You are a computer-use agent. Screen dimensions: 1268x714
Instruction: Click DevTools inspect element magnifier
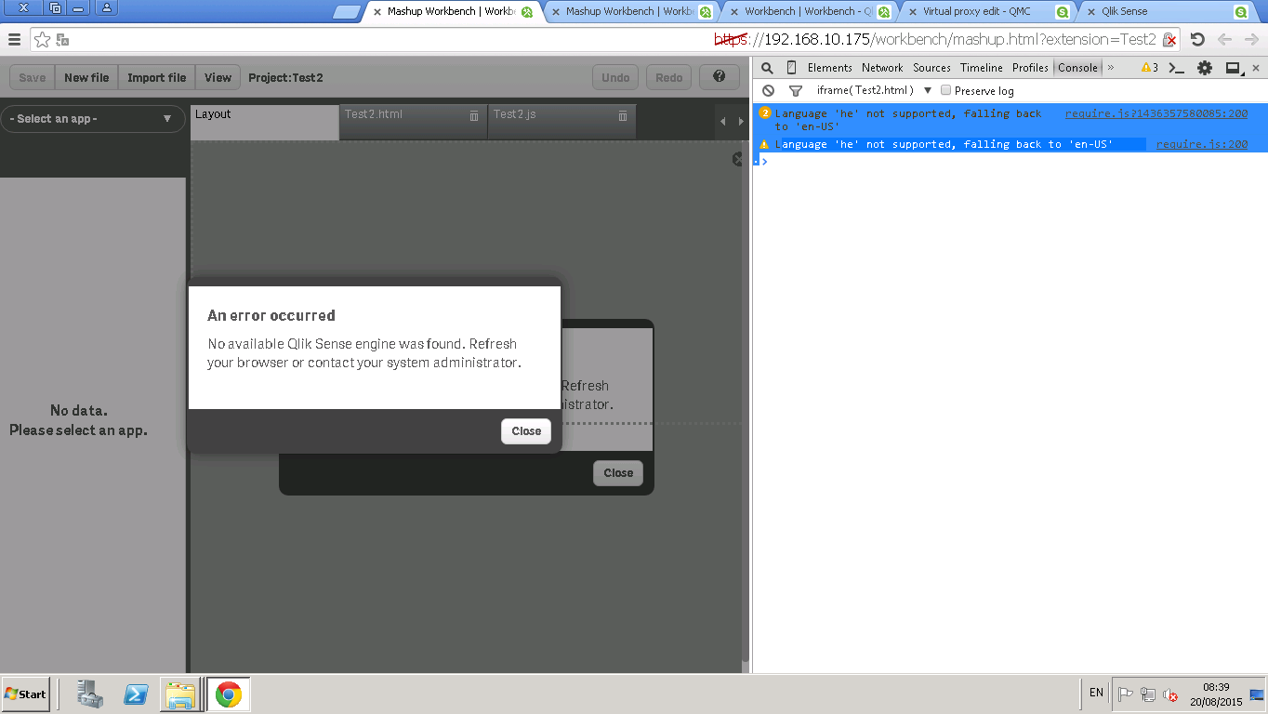tap(767, 68)
